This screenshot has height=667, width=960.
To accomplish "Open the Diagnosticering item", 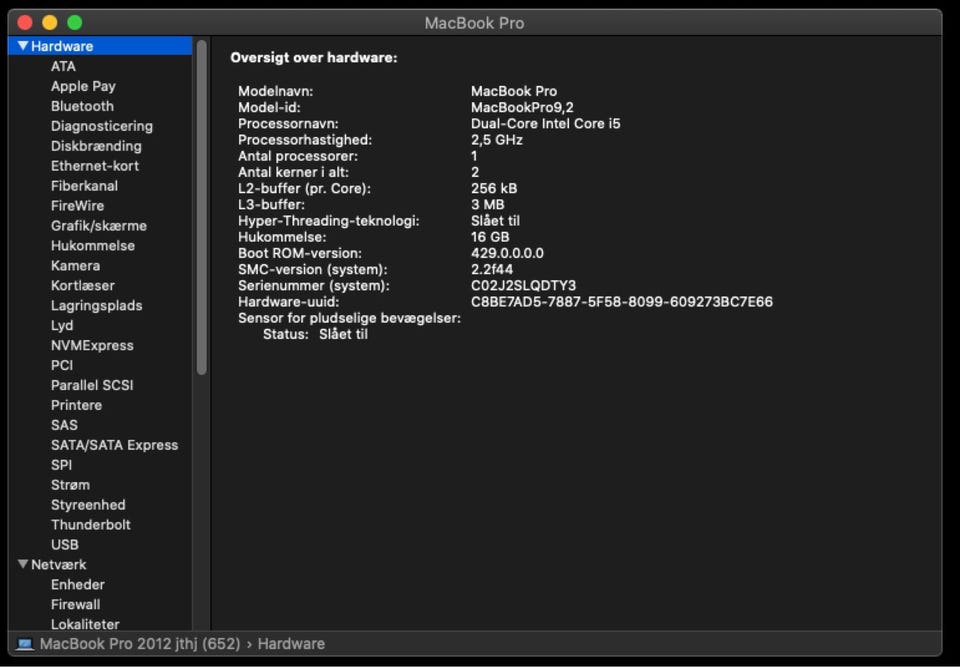I will [x=102, y=126].
